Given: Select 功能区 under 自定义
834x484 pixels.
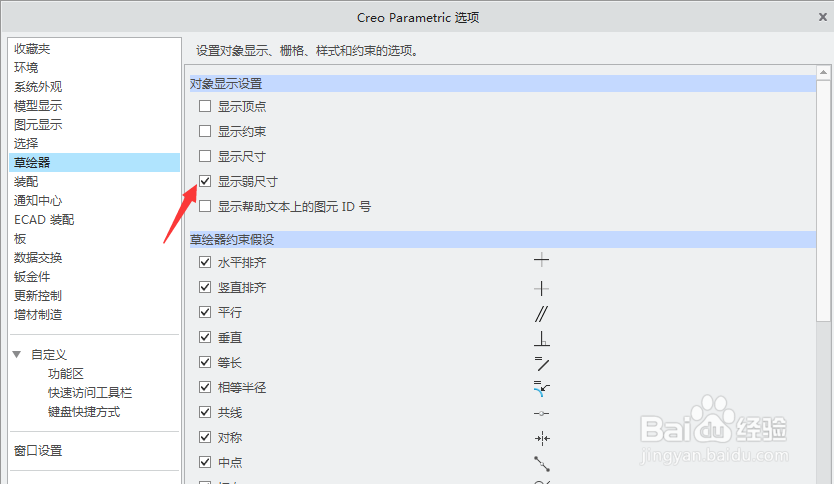Looking at the screenshot, I should [66, 373].
